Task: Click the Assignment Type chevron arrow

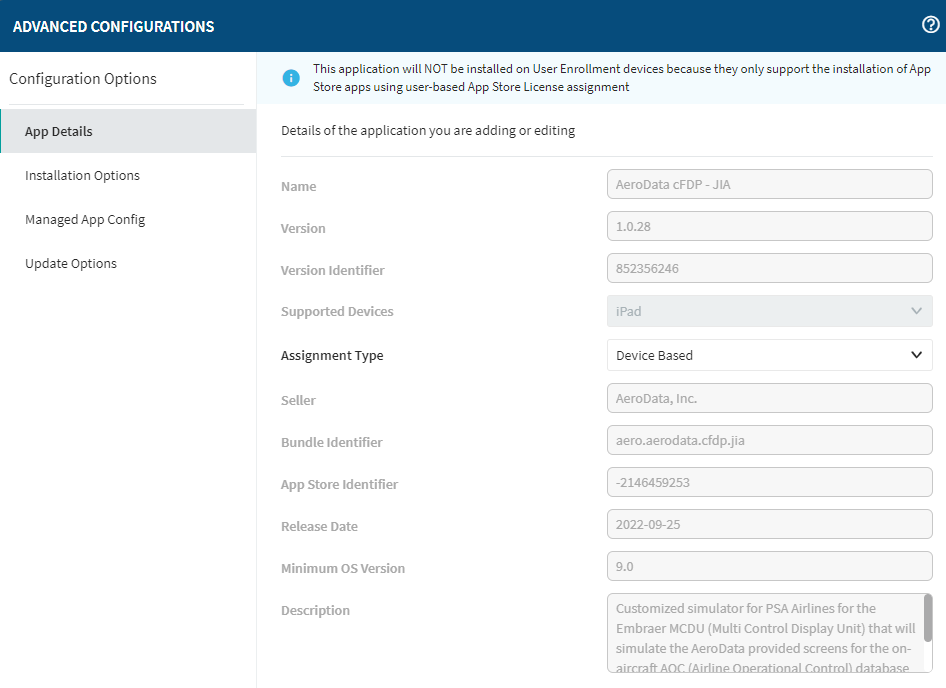Action: 916,355
